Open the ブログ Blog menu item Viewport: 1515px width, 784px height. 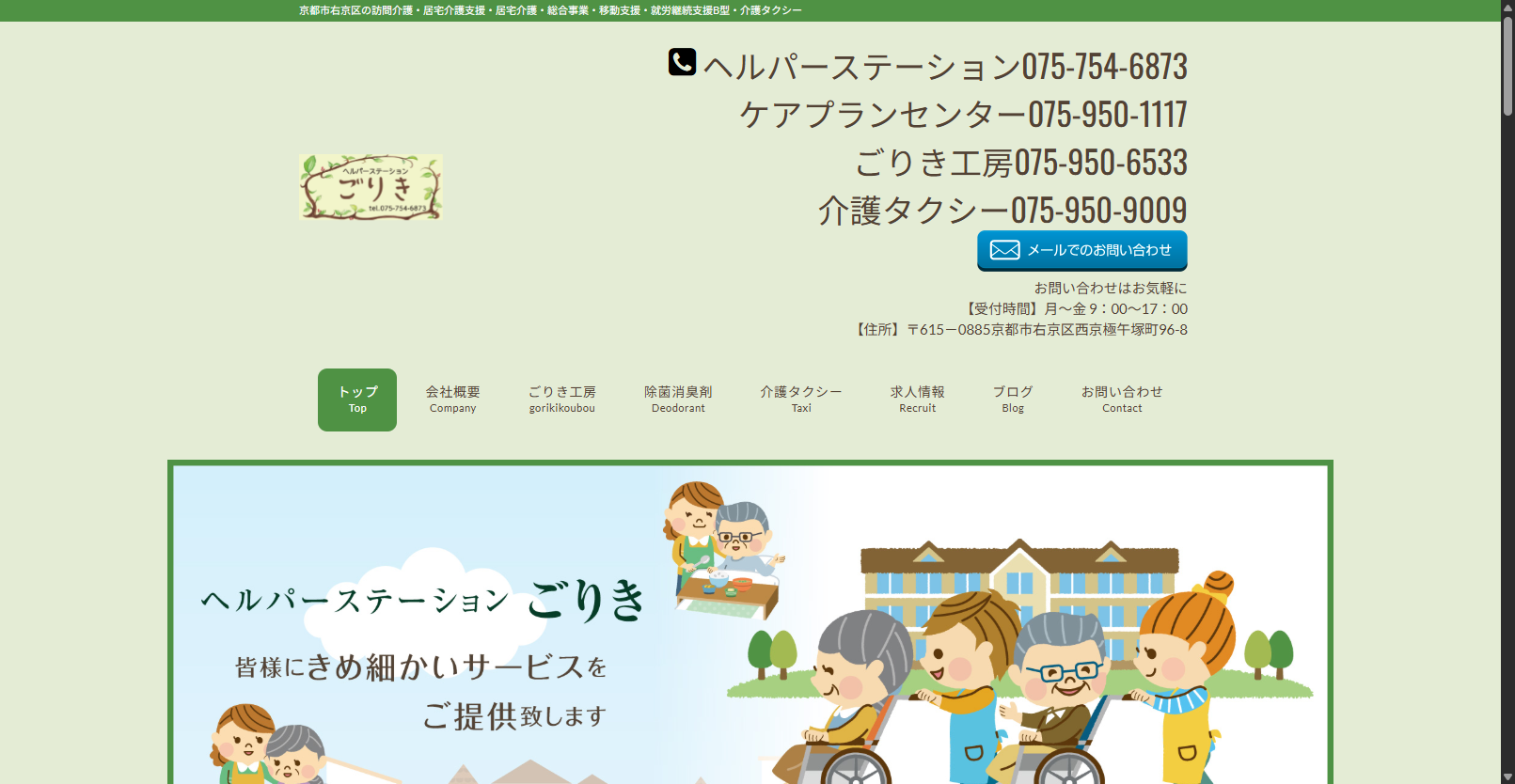pyautogui.click(x=1013, y=400)
